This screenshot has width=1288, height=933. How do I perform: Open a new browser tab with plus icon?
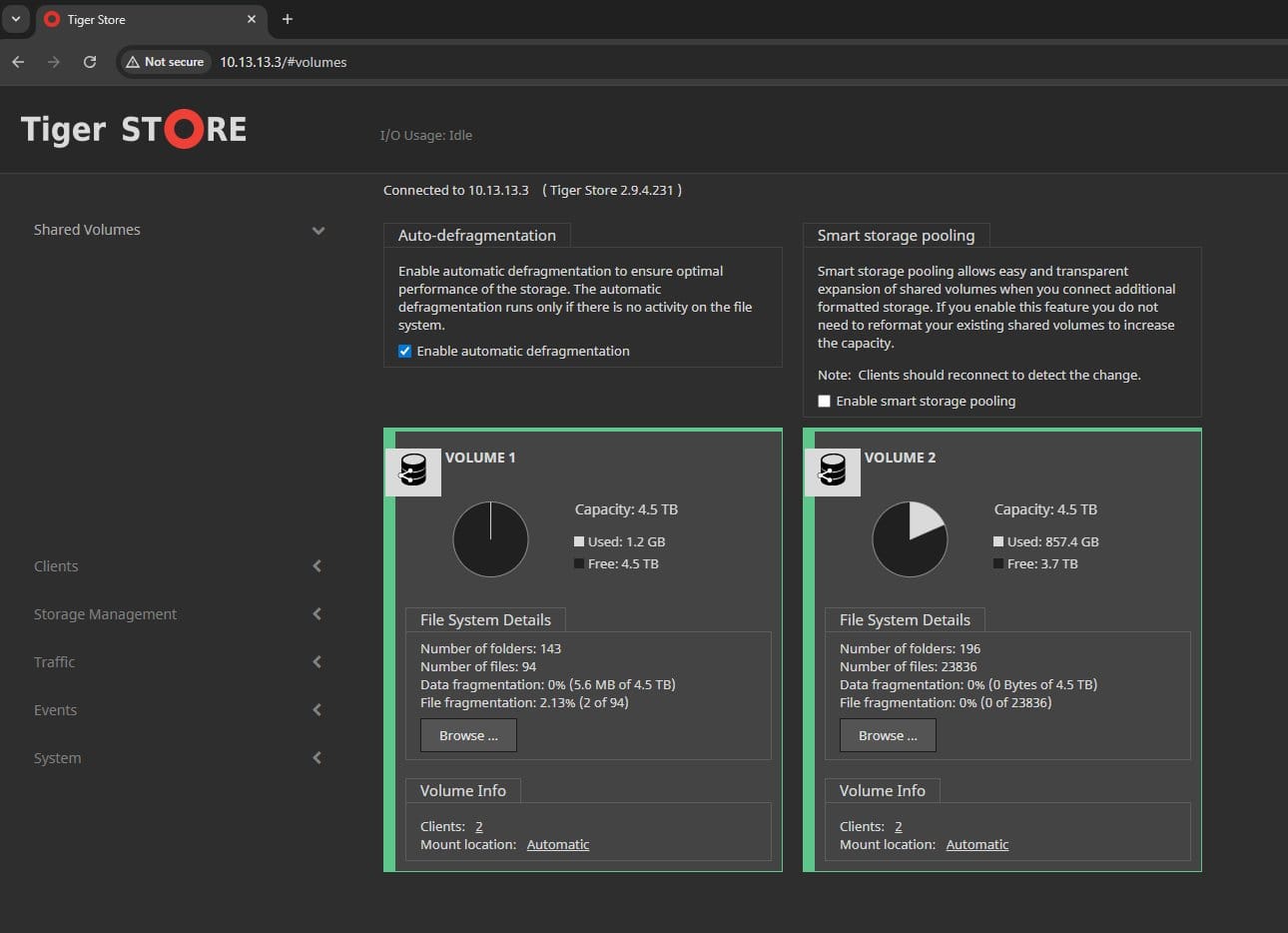click(288, 19)
